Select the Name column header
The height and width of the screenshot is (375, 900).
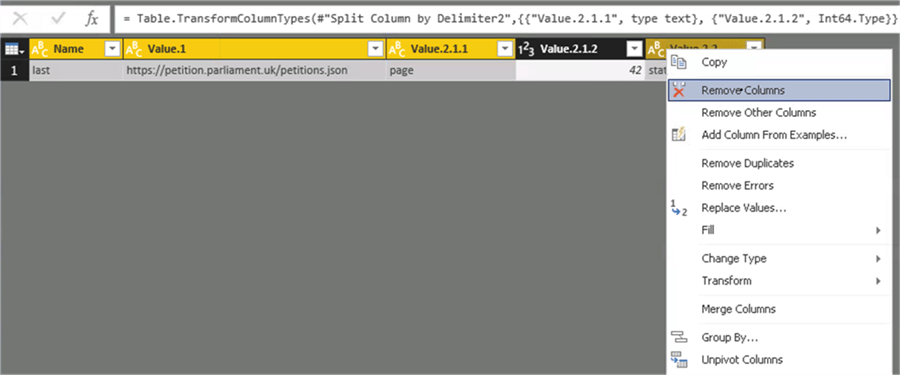(x=75, y=50)
